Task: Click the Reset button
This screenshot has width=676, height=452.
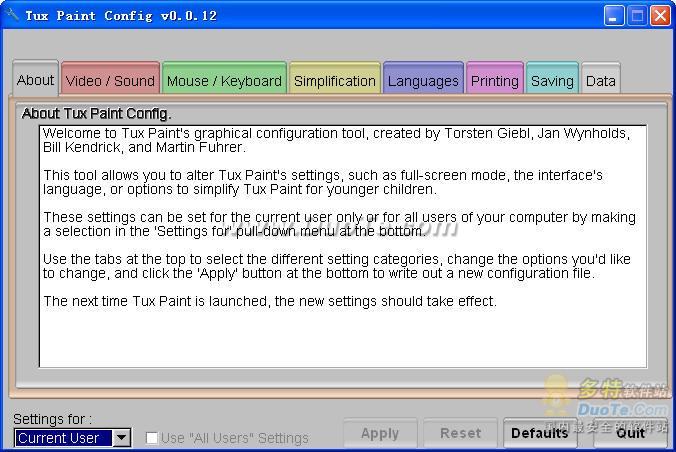Action: [x=460, y=433]
